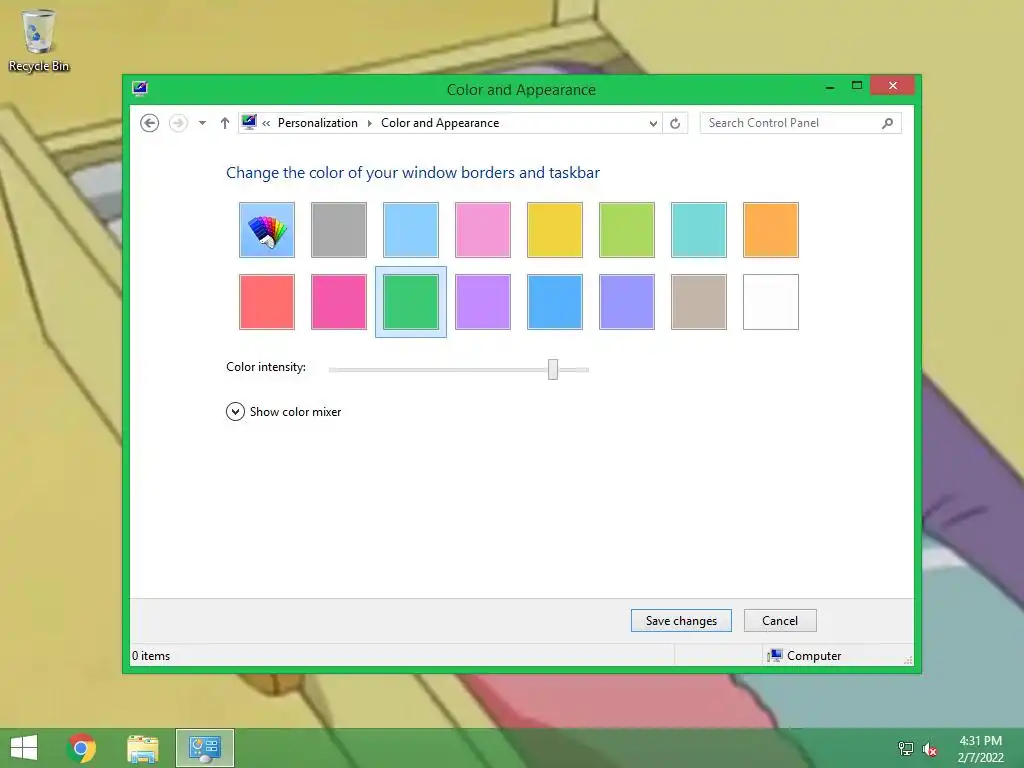
Task: Click the Forward navigation arrow
Action: point(178,123)
